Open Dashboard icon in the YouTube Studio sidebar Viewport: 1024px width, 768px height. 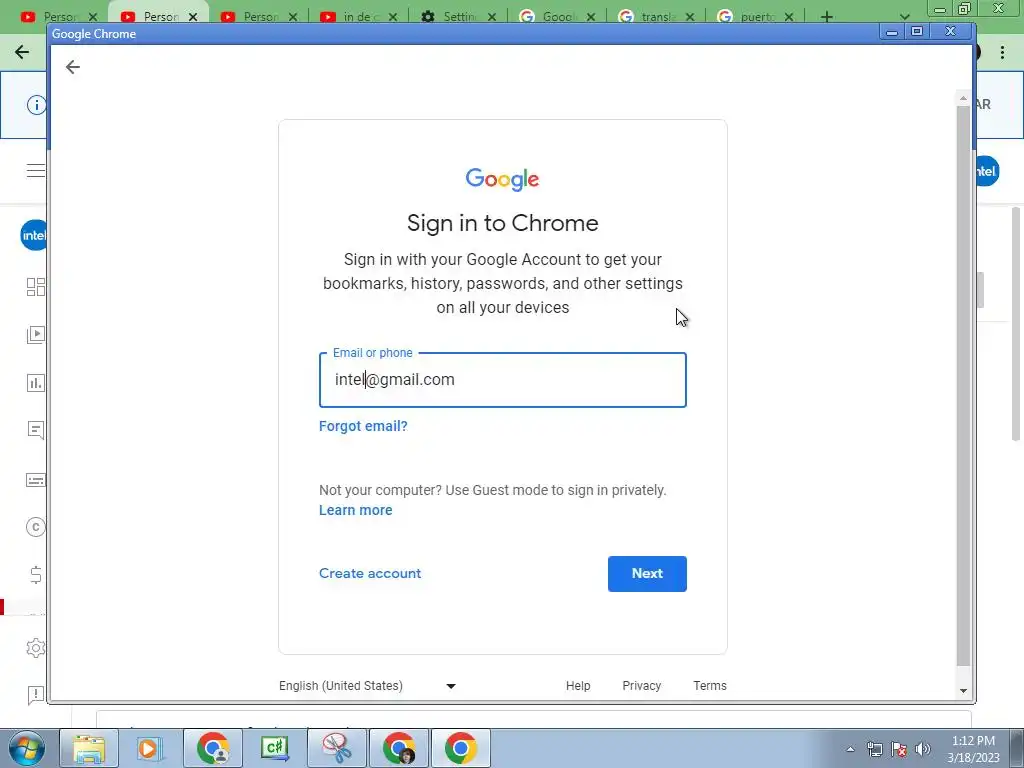pos(36,287)
